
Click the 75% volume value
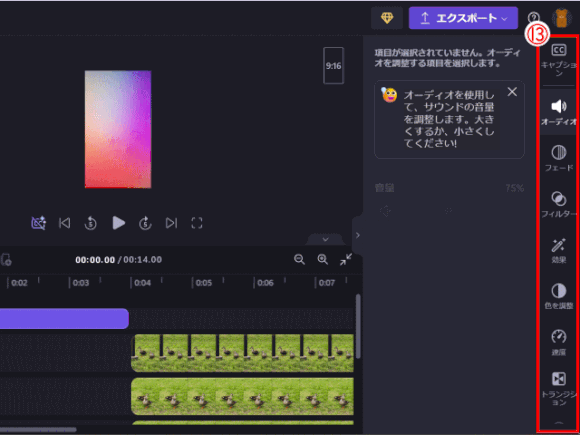tap(515, 188)
